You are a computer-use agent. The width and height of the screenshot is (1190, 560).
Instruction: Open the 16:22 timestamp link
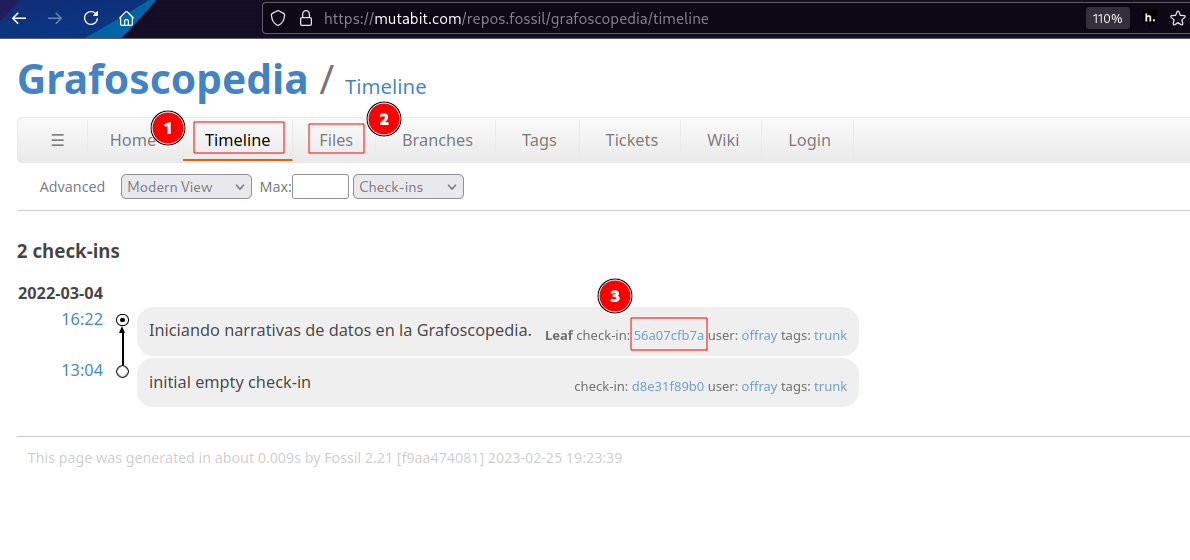point(82,319)
